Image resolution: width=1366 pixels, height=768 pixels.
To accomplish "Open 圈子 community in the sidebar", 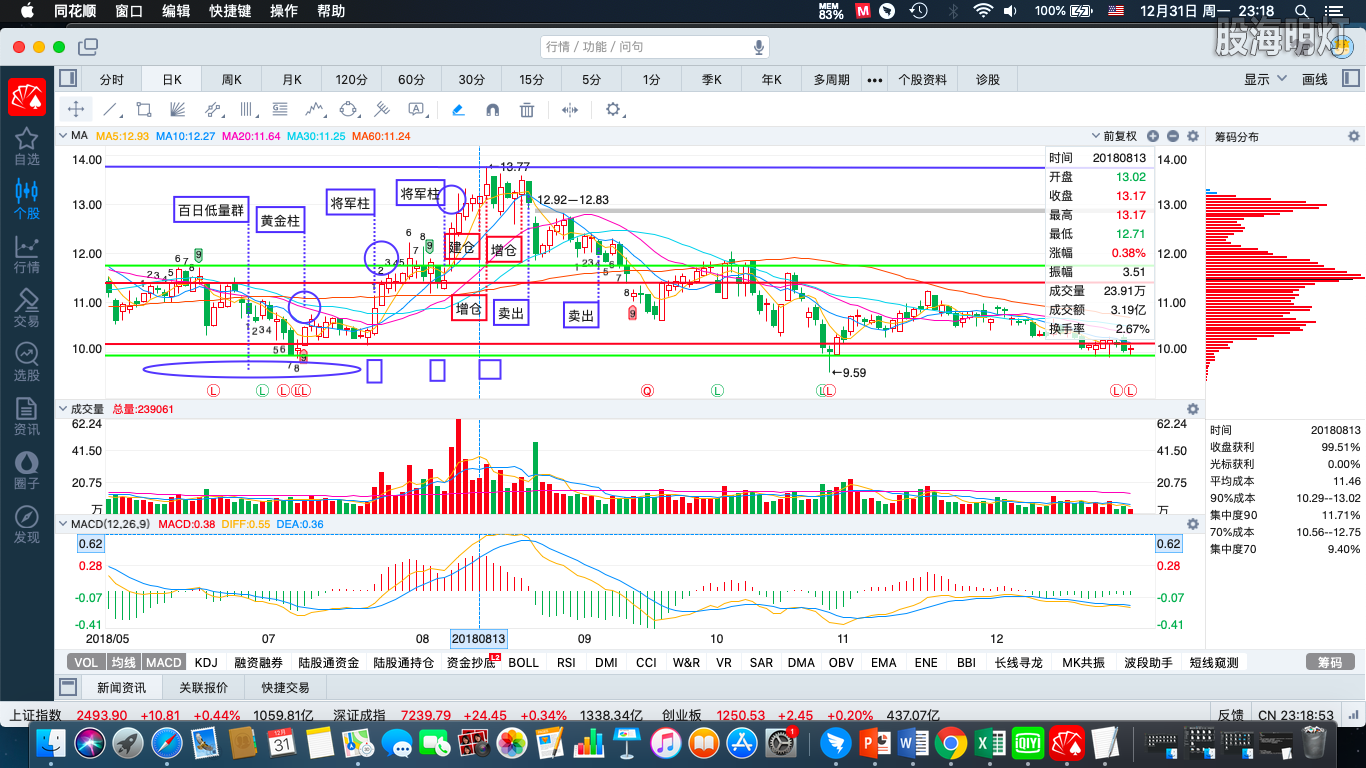I will tap(27, 470).
